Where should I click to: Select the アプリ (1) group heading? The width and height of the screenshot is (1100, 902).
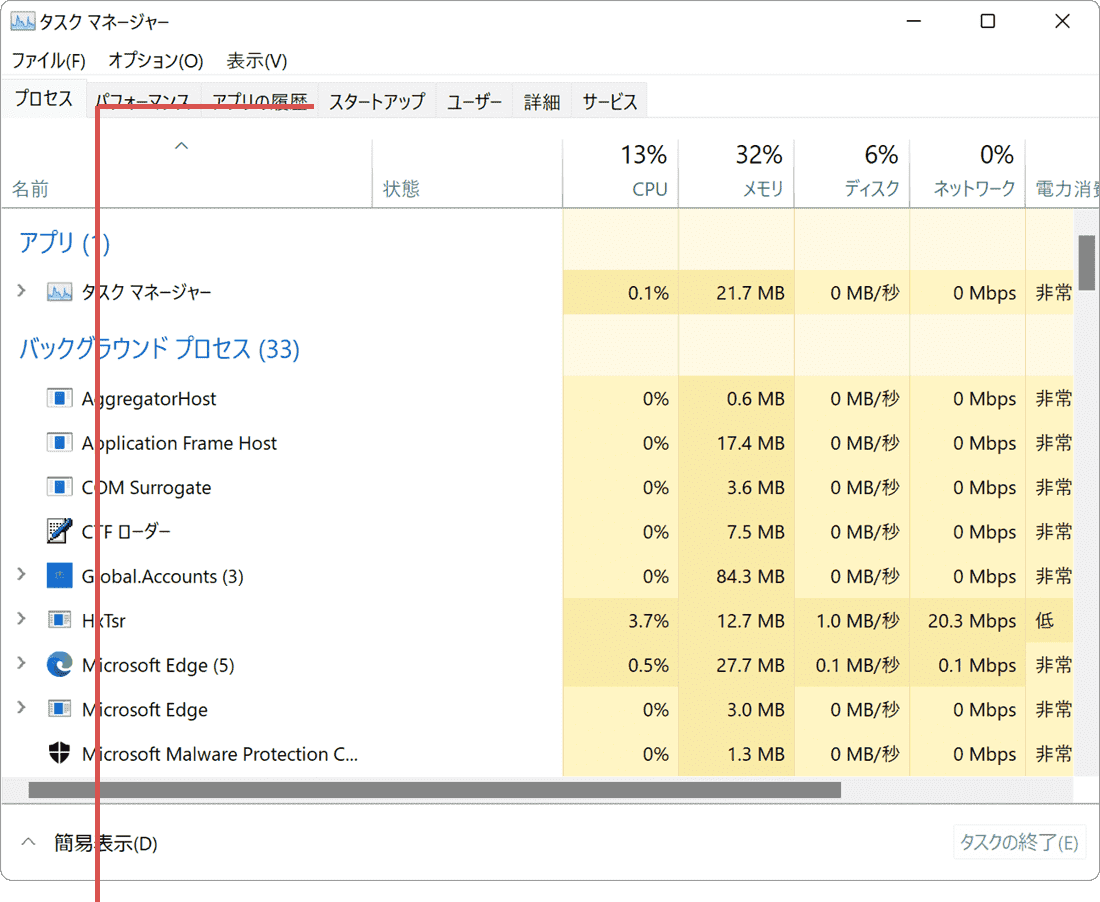coord(64,243)
